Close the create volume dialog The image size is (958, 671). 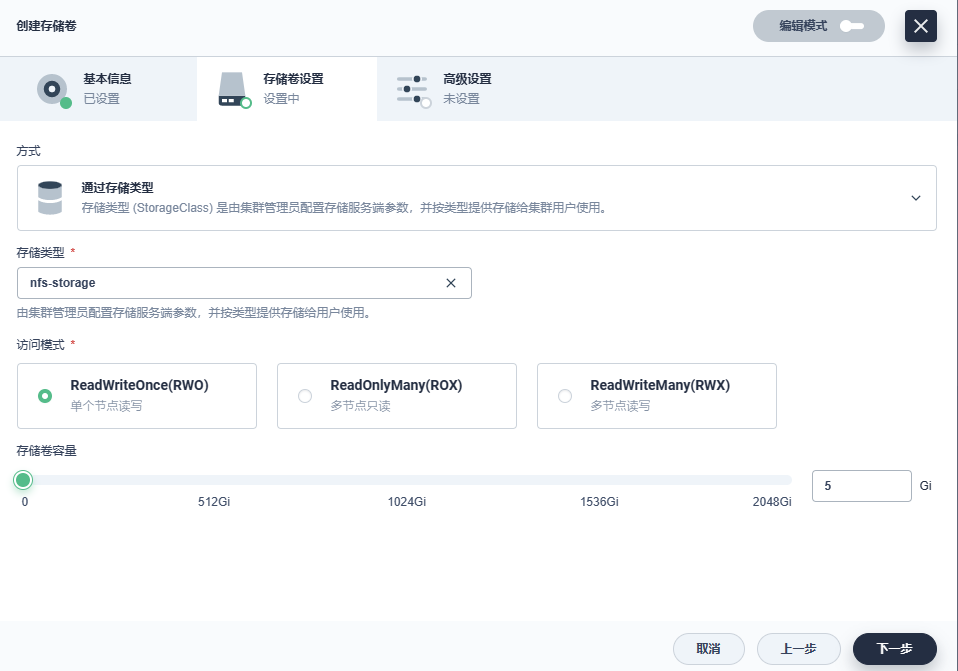tap(920, 26)
